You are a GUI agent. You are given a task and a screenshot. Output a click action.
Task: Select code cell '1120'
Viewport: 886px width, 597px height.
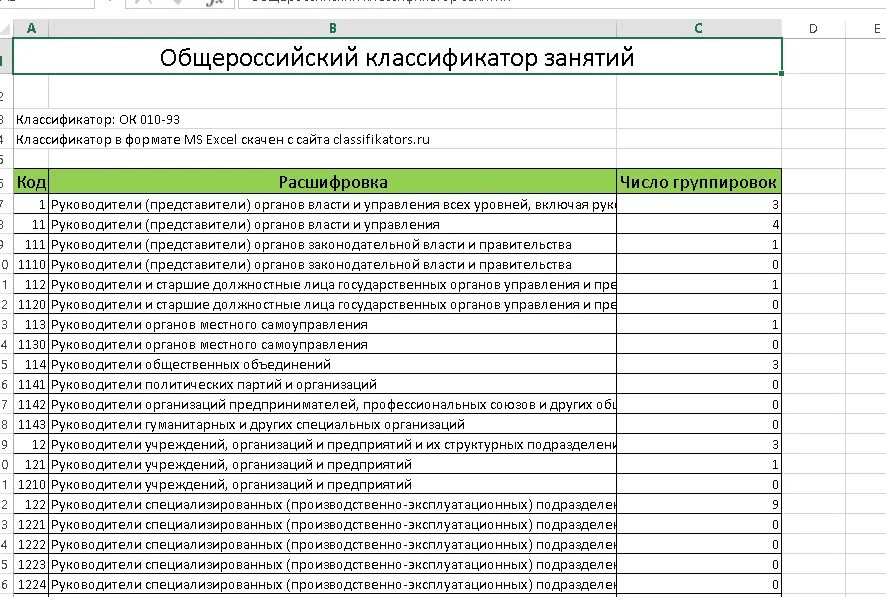(31, 304)
